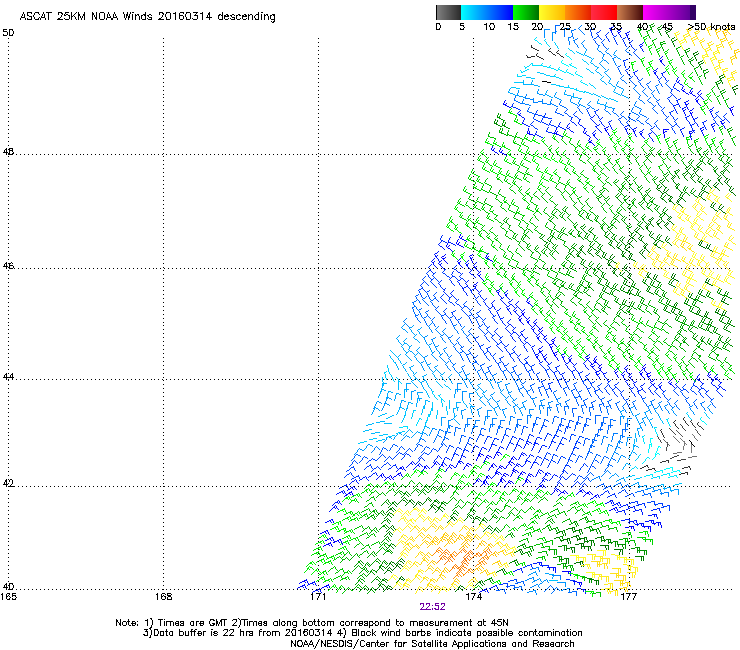Click the brown 35-40 knots legend swatch
Viewport: 740px width, 650px height.
[x=630, y=12]
